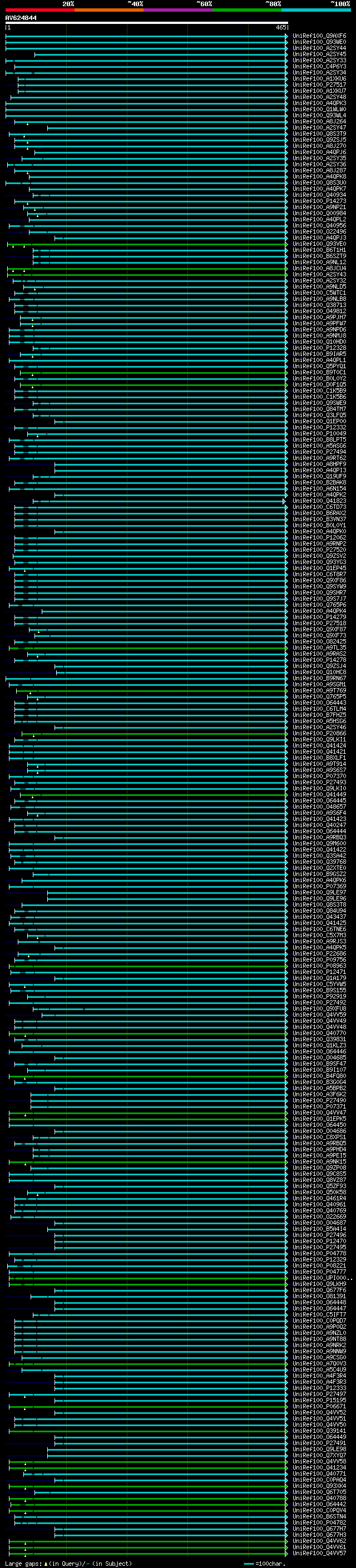Select label UniRef100_B9GSZ2

coord(319,874)
